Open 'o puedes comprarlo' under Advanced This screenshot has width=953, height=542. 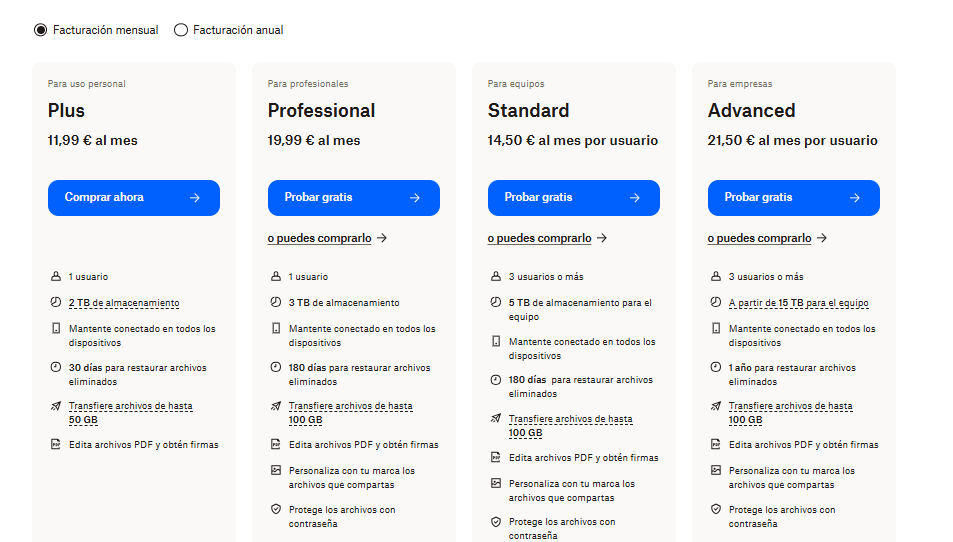point(767,239)
